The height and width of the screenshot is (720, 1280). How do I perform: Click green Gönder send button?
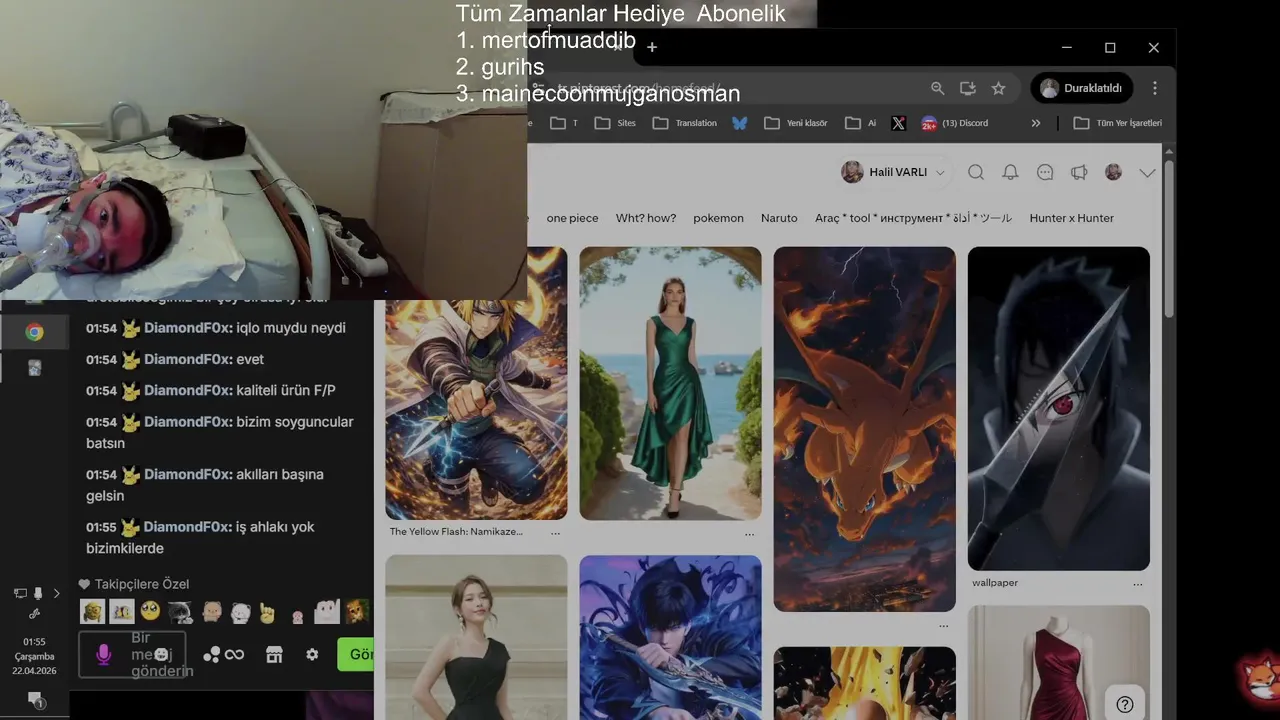356,654
